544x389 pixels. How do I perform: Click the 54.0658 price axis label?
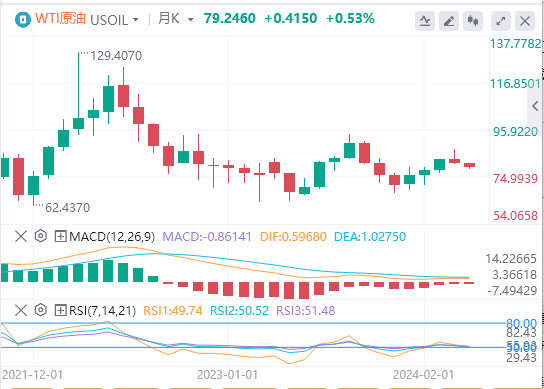[x=516, y=216]
